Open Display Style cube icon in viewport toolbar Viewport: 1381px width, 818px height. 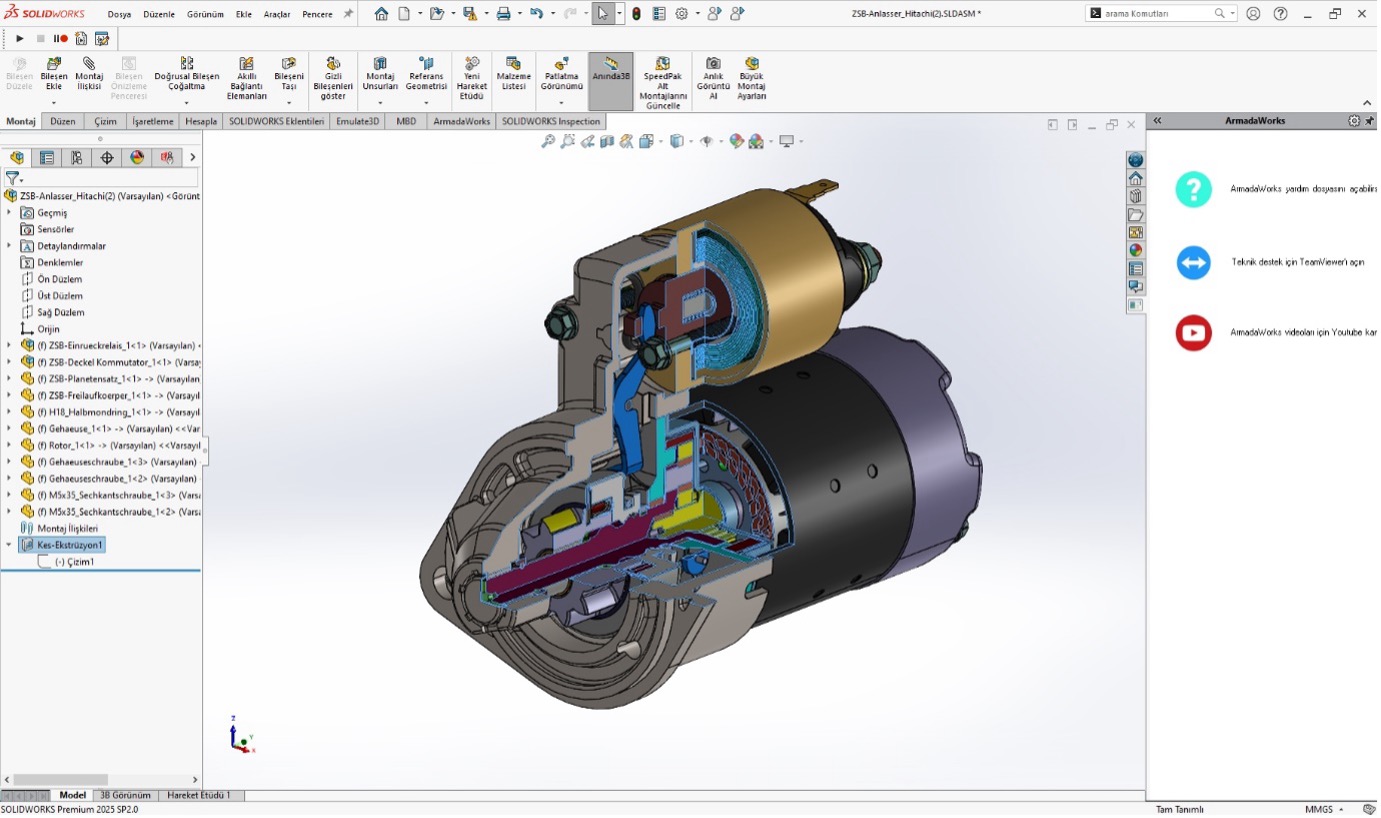point(677,142)
